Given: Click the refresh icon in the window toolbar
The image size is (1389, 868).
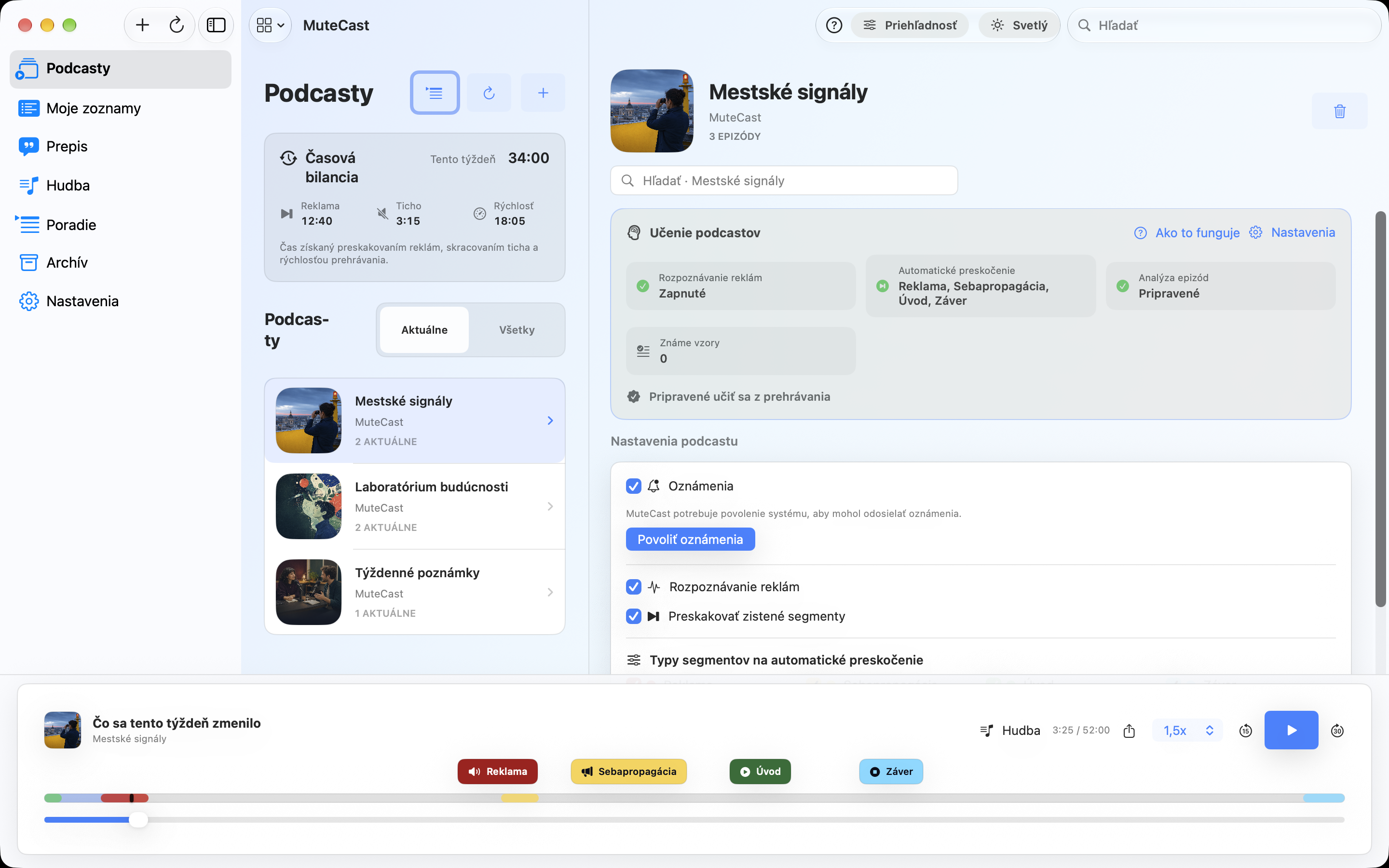Looking at the screenshot, I should [x=177, y=25].
